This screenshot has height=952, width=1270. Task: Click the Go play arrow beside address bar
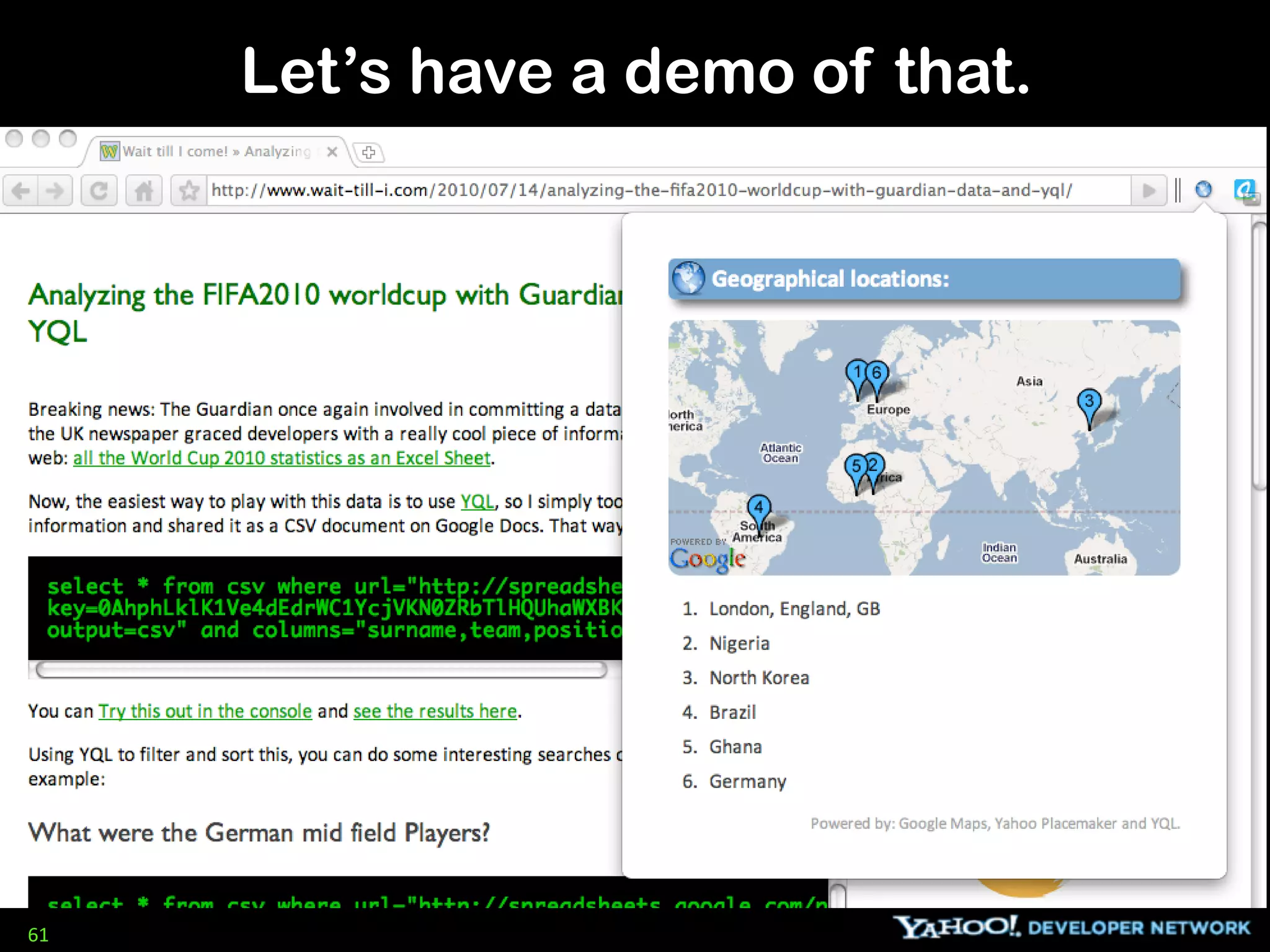pos(1148,190)
